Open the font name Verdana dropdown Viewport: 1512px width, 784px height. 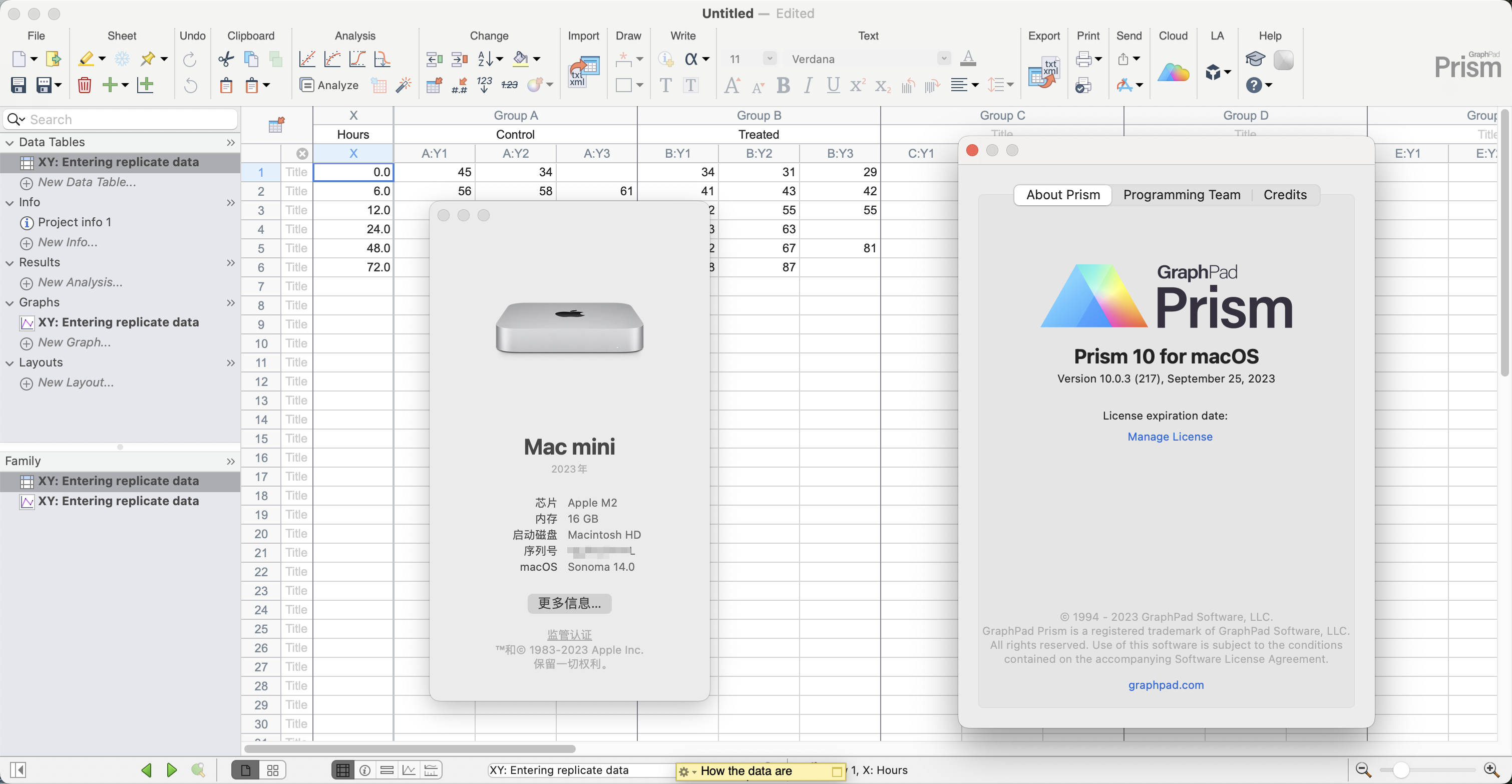(x=944, y=59)
